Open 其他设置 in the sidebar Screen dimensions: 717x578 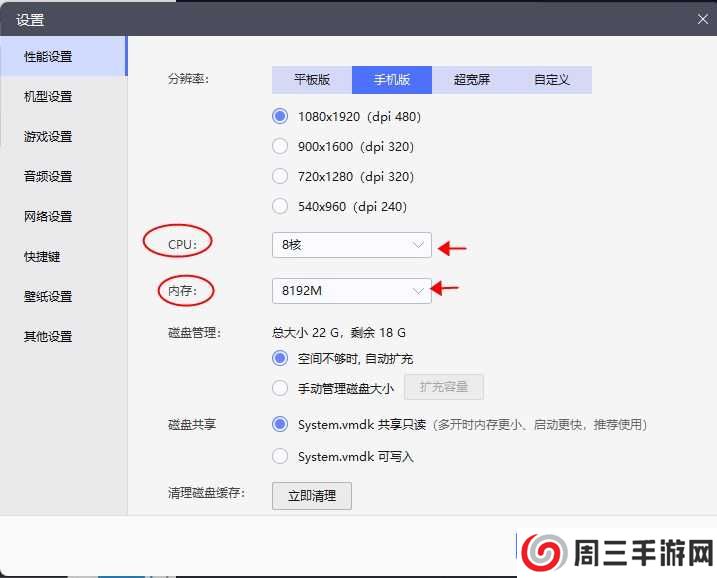pyautogui.click(x=48, y=337)
